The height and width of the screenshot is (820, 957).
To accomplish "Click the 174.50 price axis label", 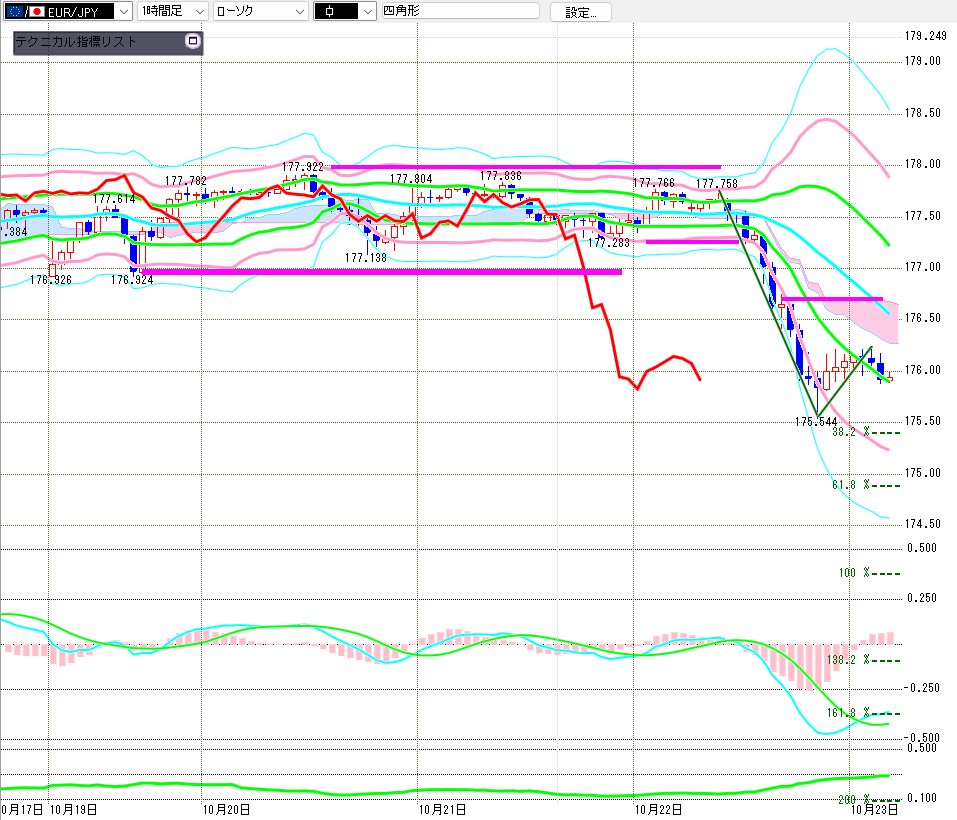I will 922,523.
